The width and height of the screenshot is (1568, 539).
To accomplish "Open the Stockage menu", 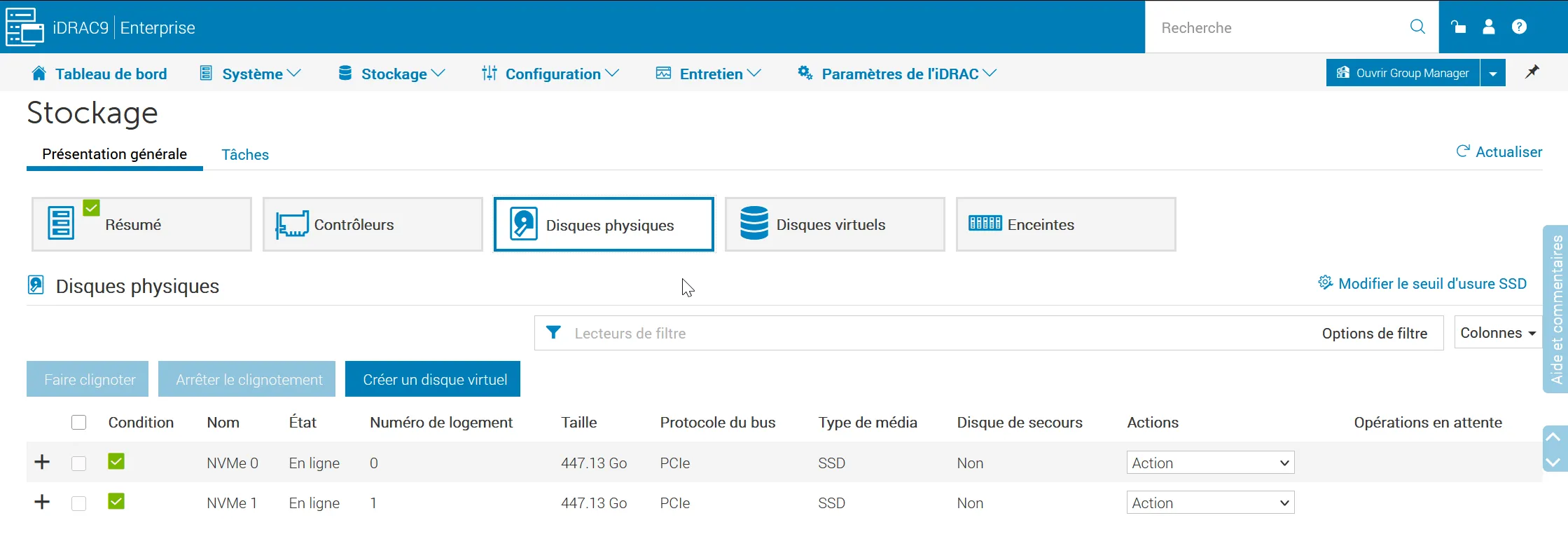I will (x=392, y=74).
